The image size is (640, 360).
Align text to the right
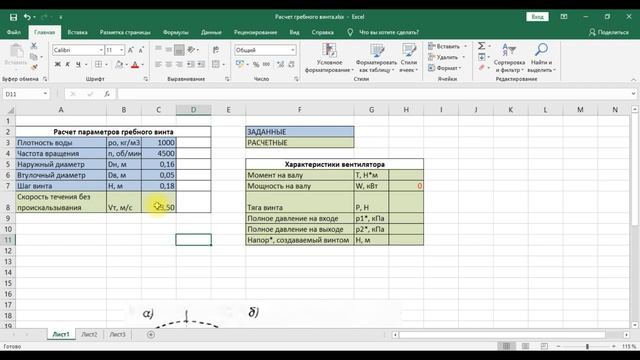click(x=179, y=64)
